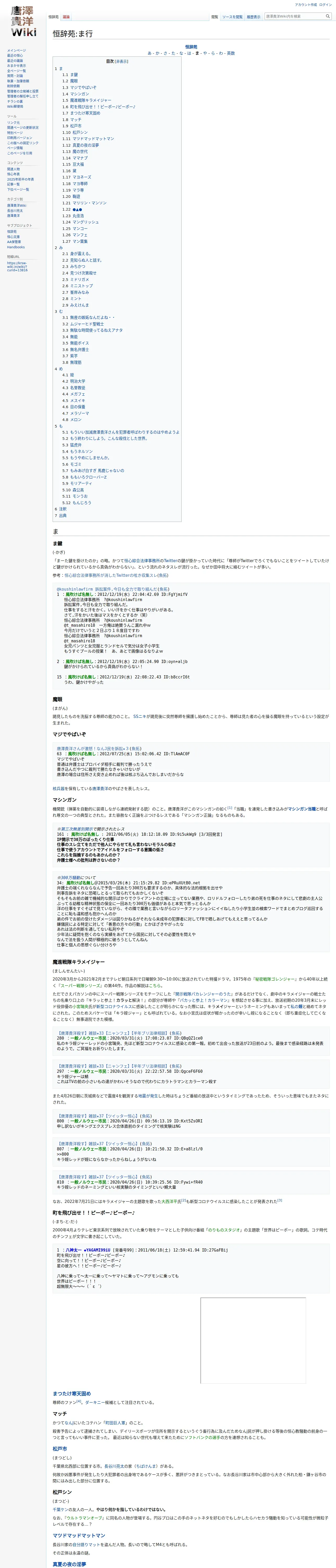The height and width of the screenshot is (1568, 336).
Task: Click the まつたけ寒天固め heading link
Action: pos(71,1394)
